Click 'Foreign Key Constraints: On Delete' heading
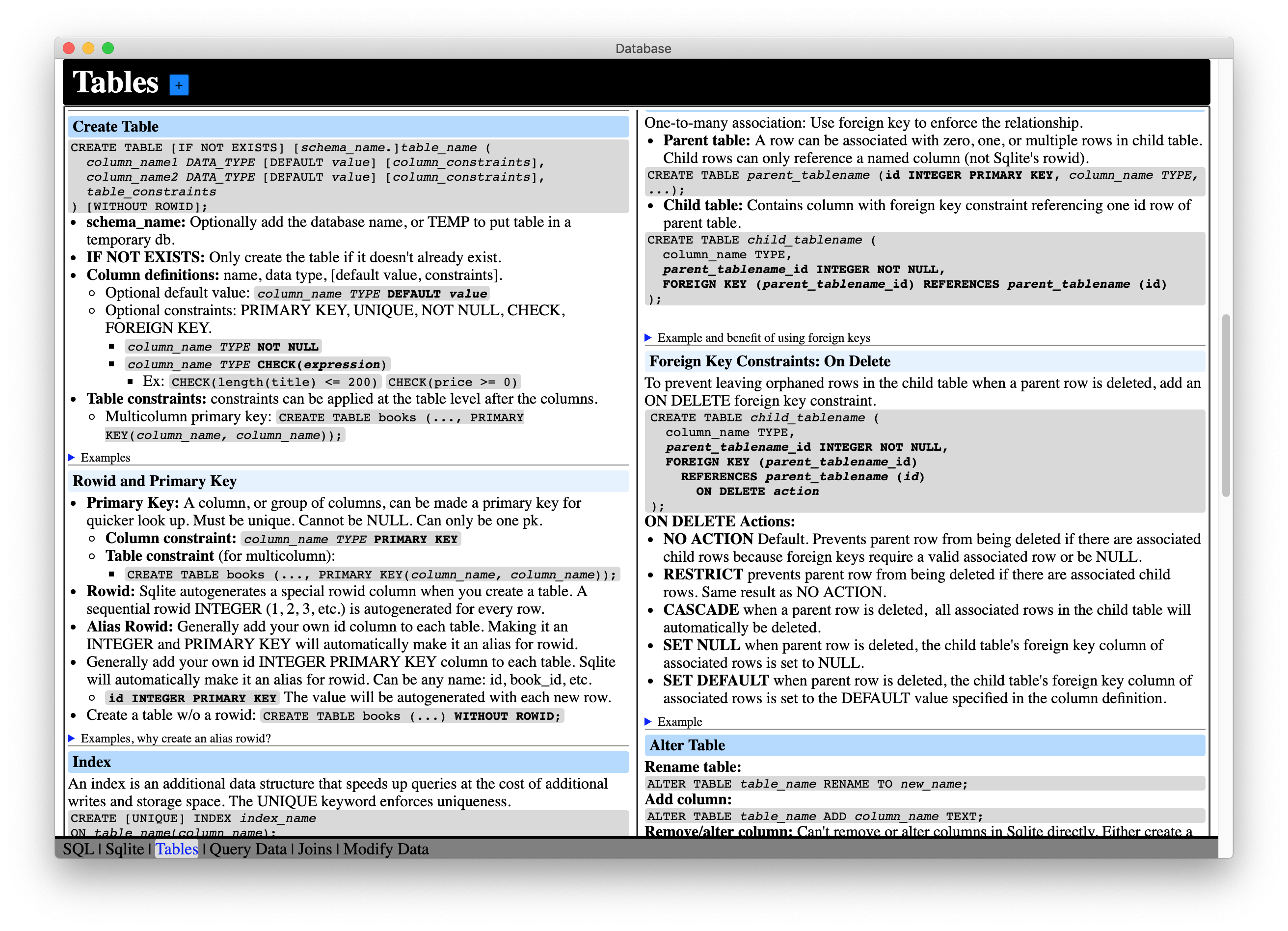This screenshot has height=931, width=1288. 925,361
